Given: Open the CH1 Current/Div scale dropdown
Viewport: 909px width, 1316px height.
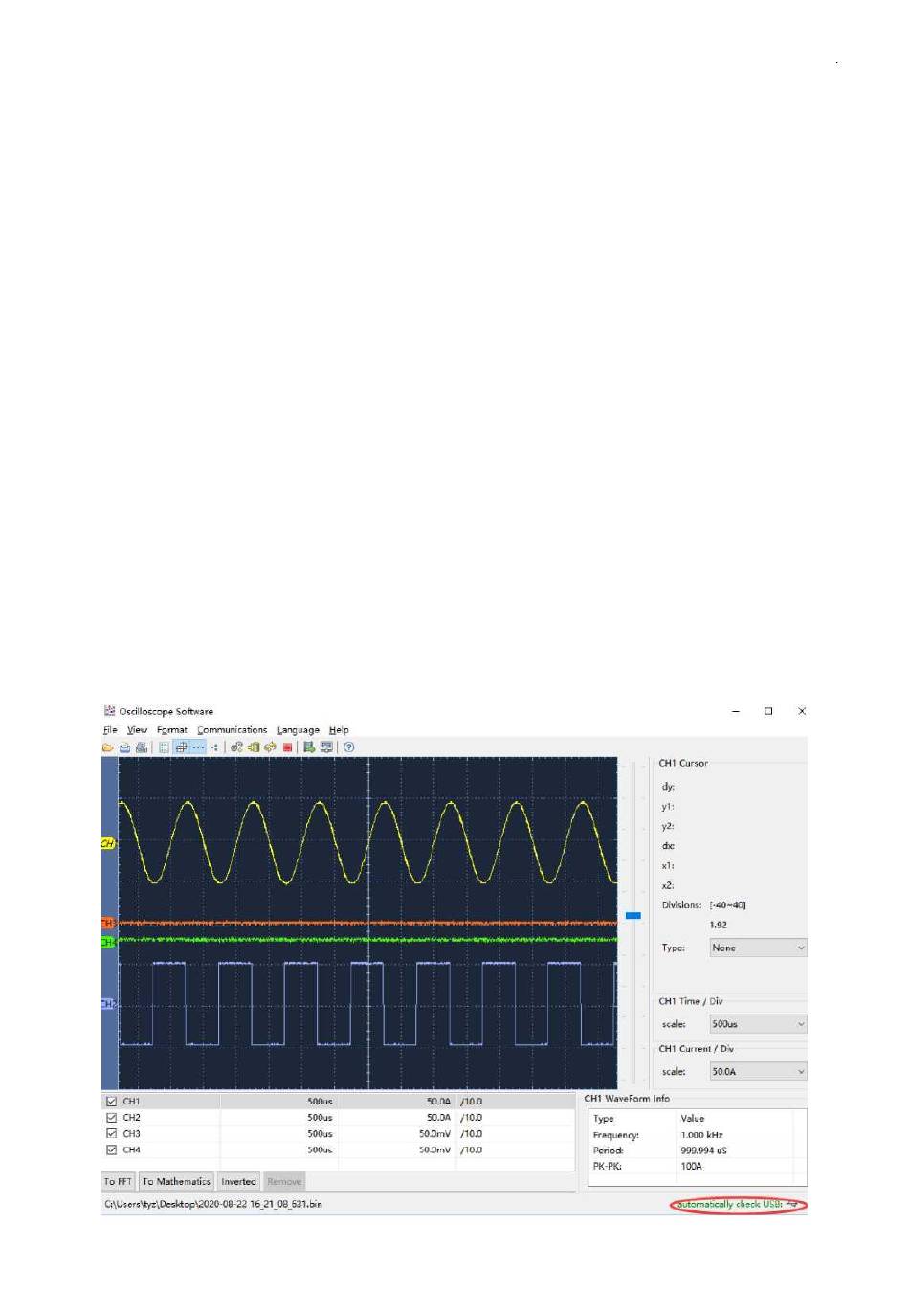Looking at the screenshot, I should coord(758,1072).
